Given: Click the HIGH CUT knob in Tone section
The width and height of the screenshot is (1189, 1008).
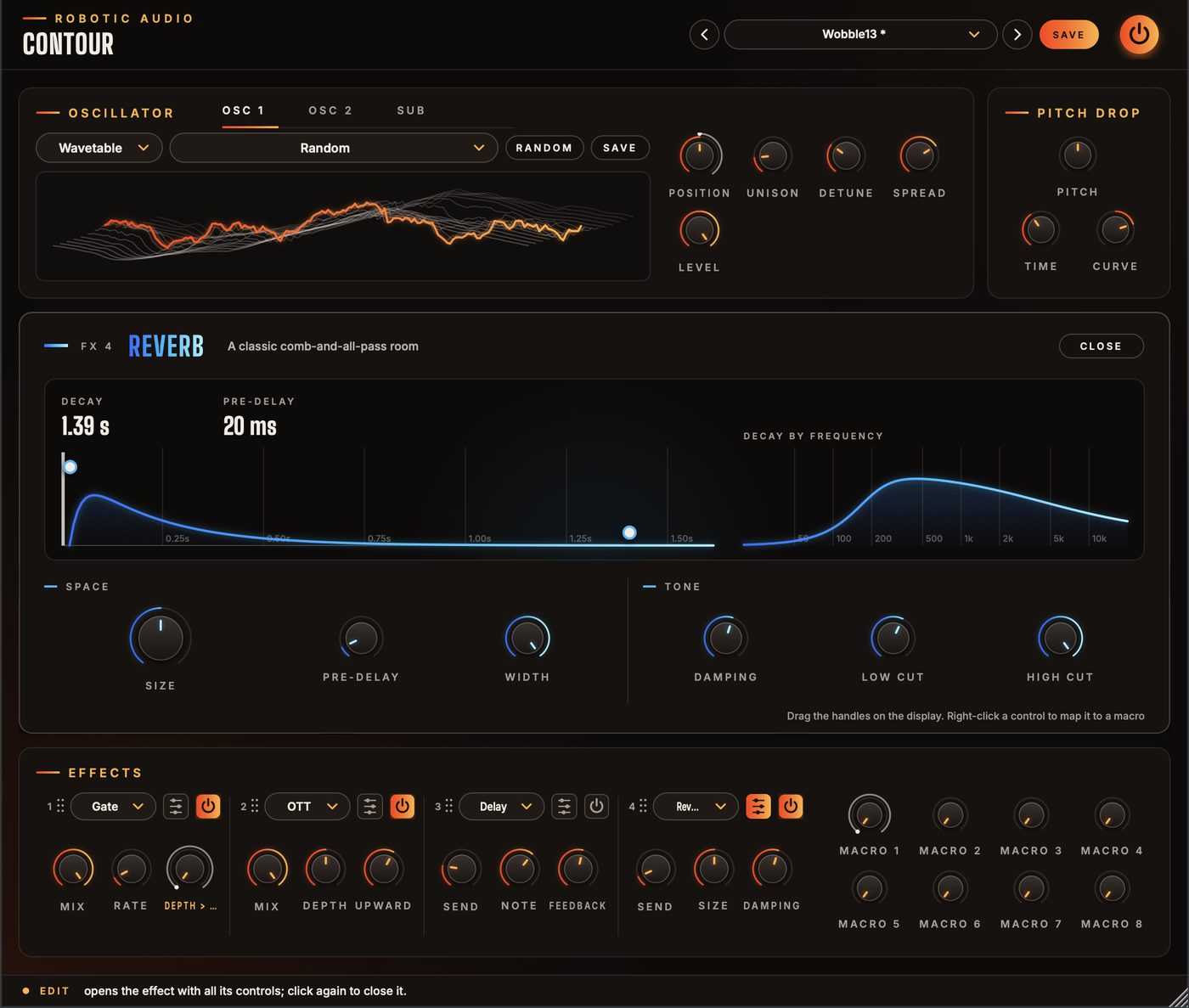Looking at the screenshot, I should (x=1060, y=638).
